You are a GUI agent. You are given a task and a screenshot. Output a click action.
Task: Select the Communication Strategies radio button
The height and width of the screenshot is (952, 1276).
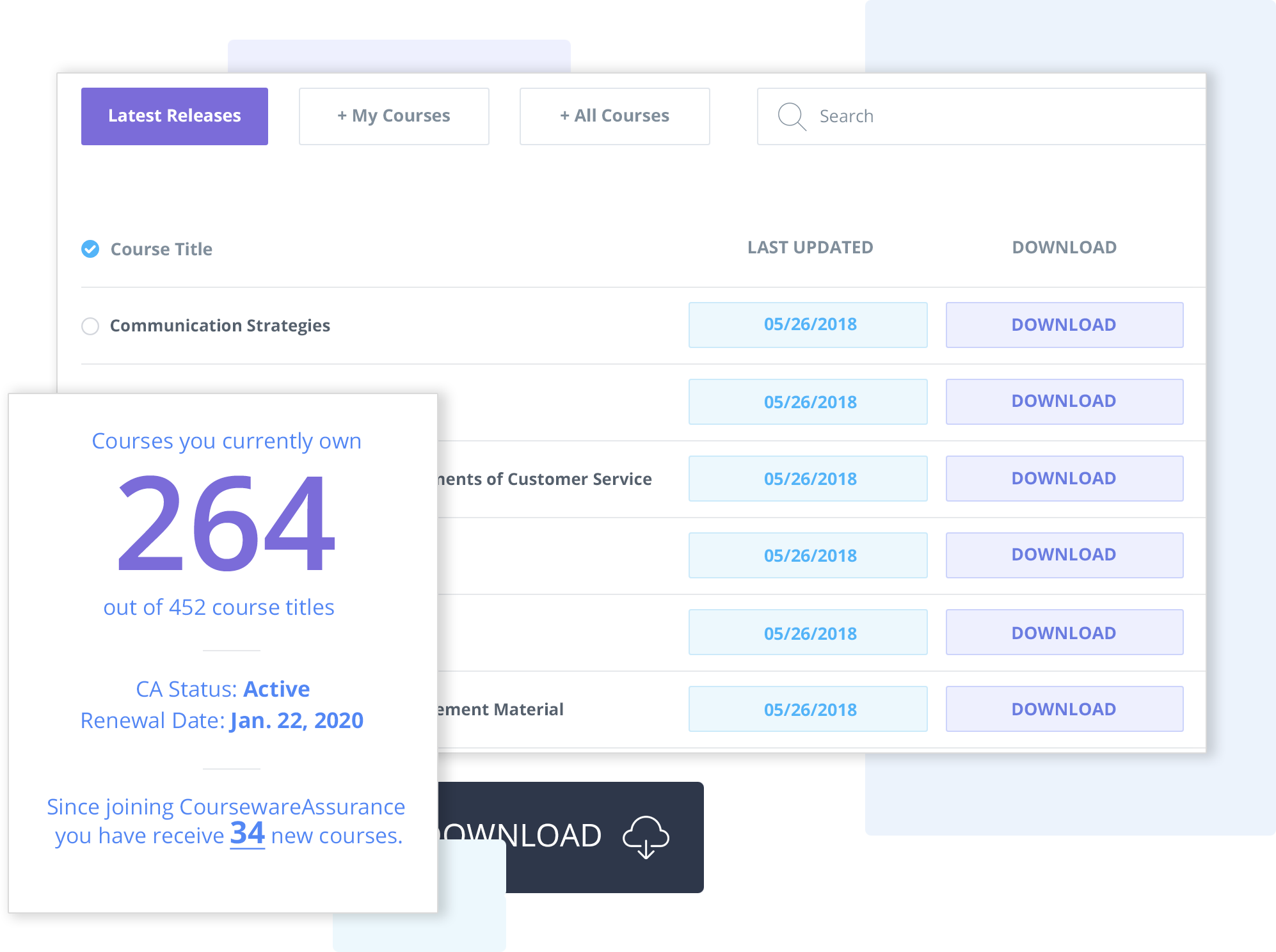point(90,326)
